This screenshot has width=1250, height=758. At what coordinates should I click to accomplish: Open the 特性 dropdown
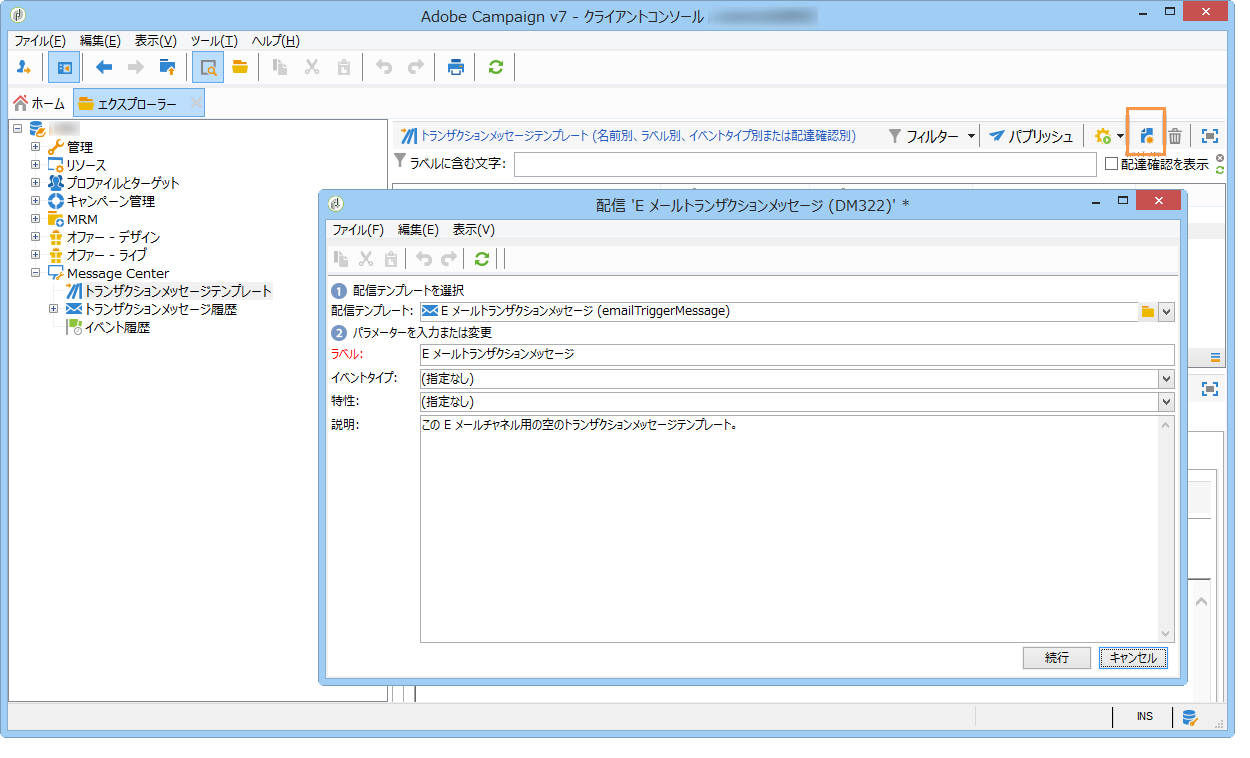pos(1166,401)
